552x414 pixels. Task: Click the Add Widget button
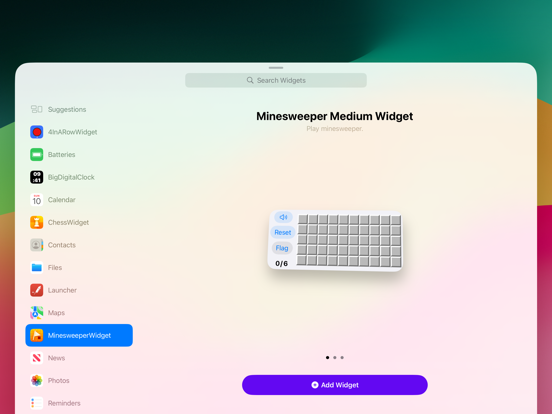[x=335, y=385]
